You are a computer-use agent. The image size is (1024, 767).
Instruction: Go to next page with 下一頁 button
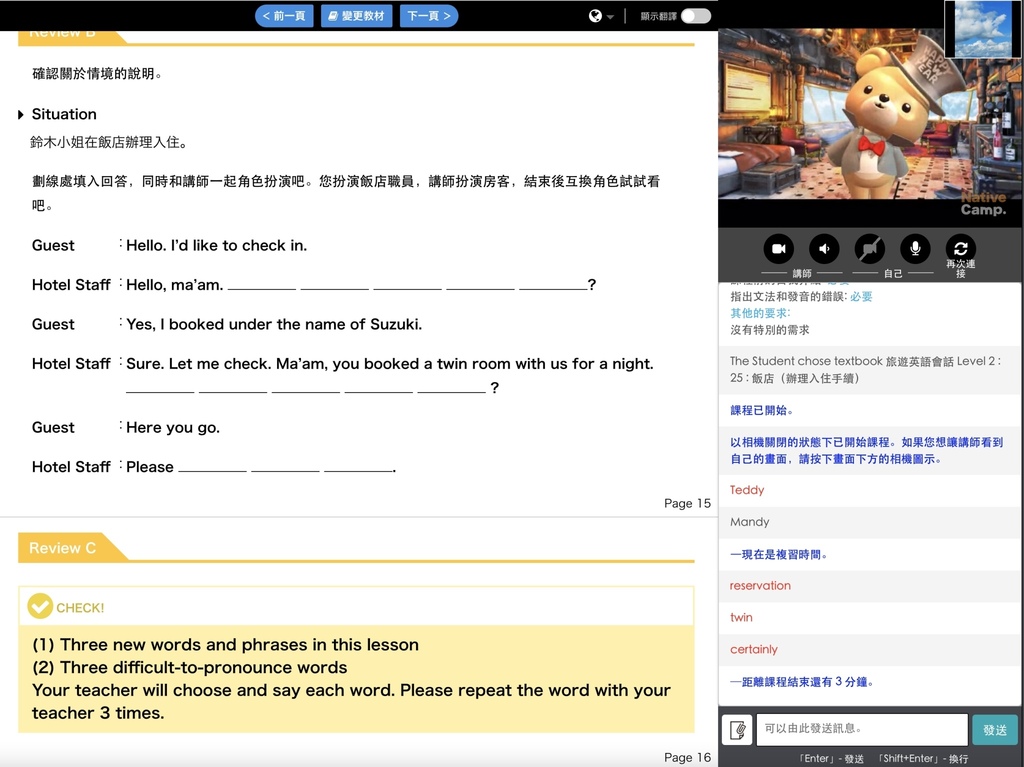pos(428,16)
